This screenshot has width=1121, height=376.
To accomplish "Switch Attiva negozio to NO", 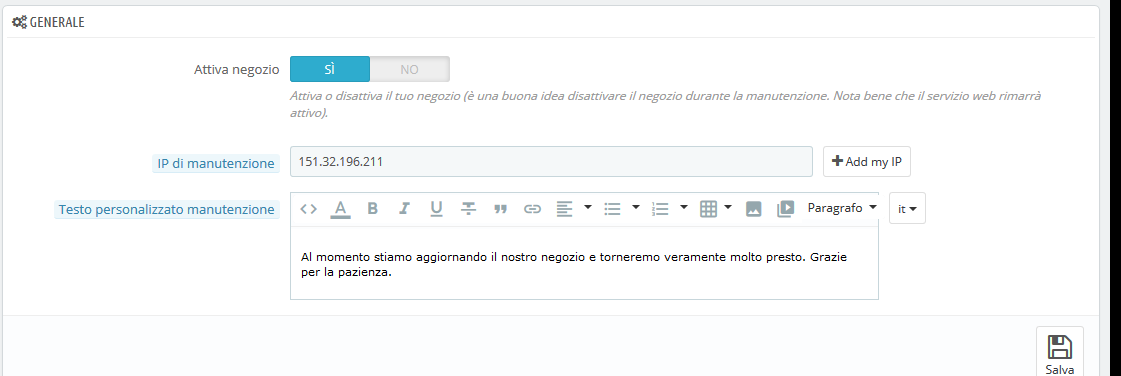I will (410, 69).
